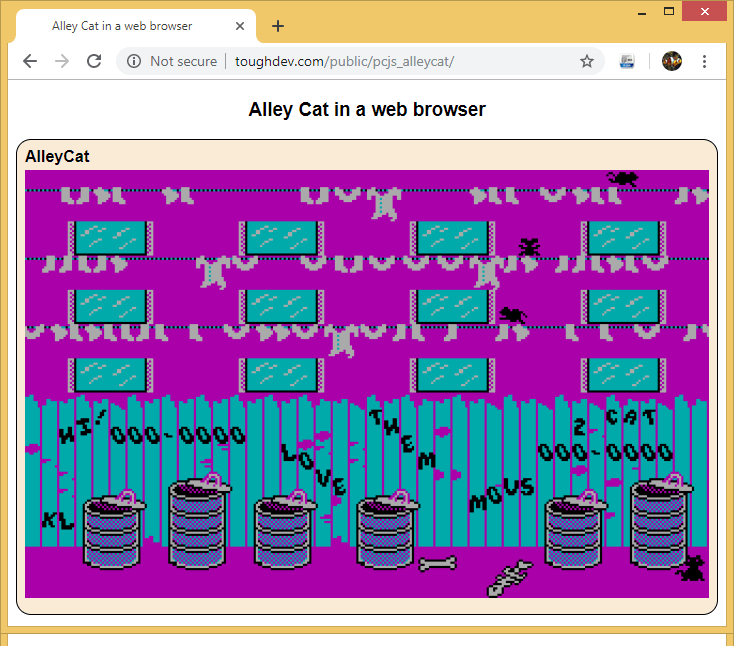Click the tall trash can second from the left
This screenshot has width=734, height=646.
tap(199, 521)
